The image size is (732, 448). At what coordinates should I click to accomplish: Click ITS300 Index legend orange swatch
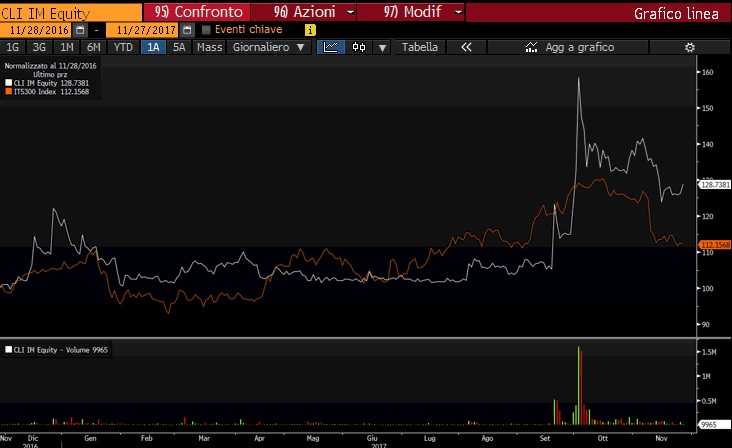click(x=8, y=91)
